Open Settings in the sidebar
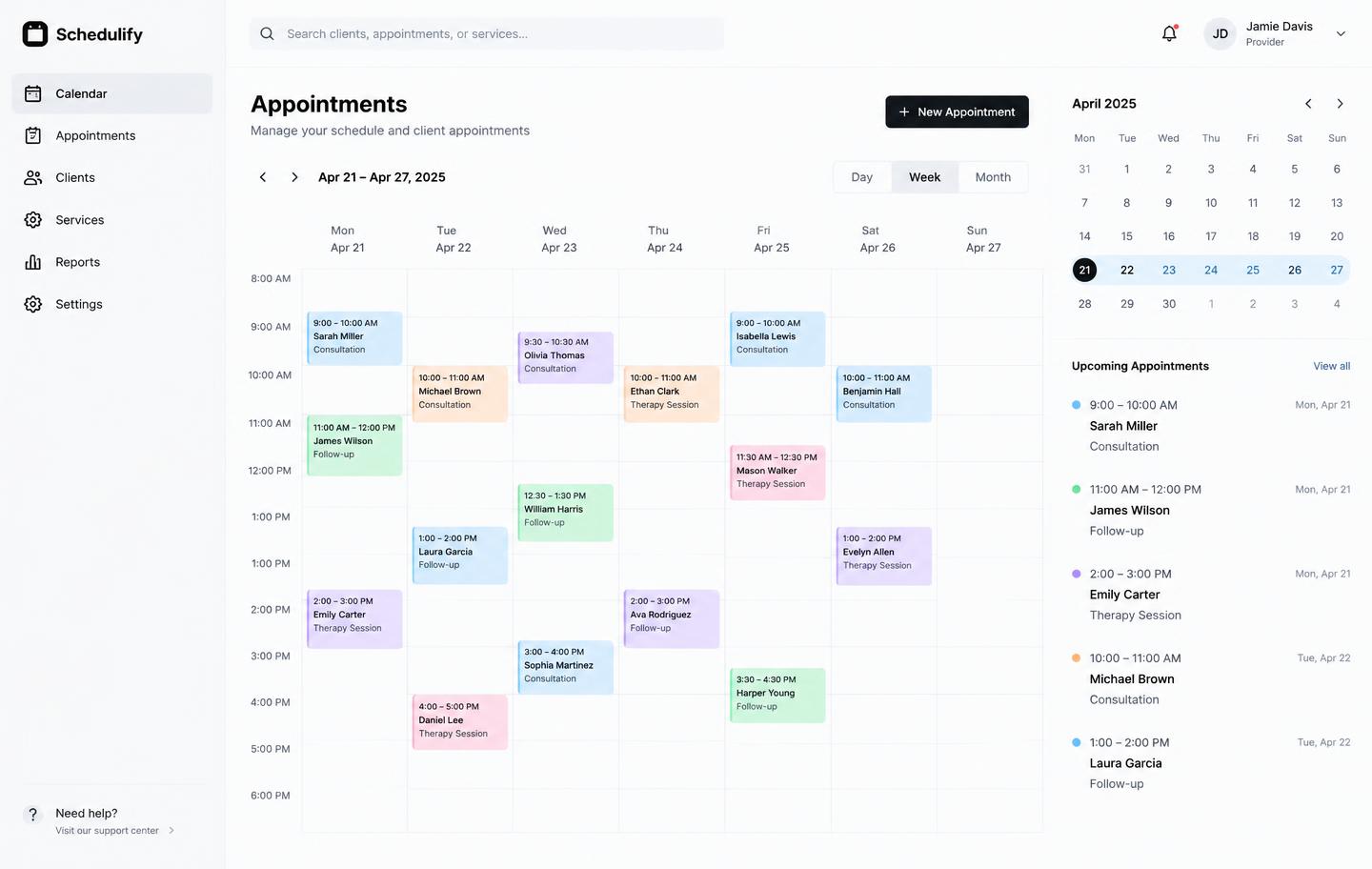 coord(112,304)
